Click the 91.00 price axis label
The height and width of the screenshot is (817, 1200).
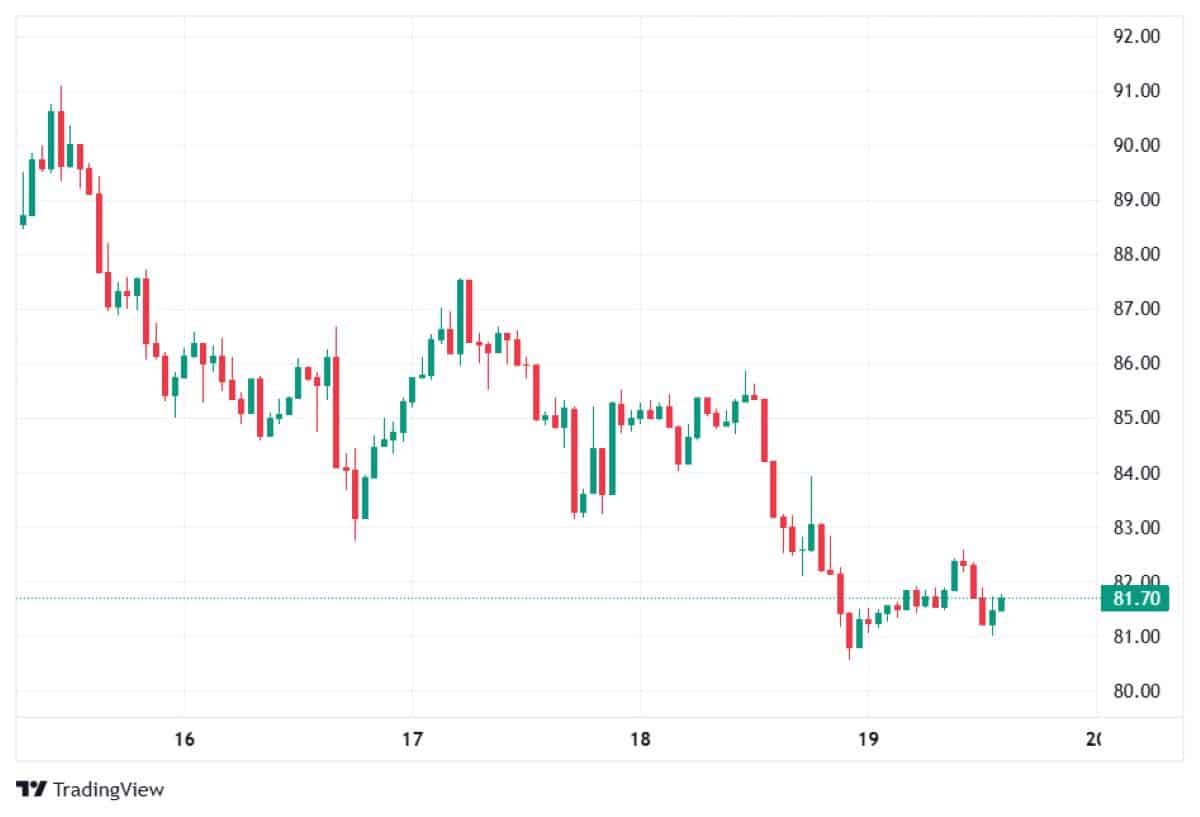[x=1135, y=91]
